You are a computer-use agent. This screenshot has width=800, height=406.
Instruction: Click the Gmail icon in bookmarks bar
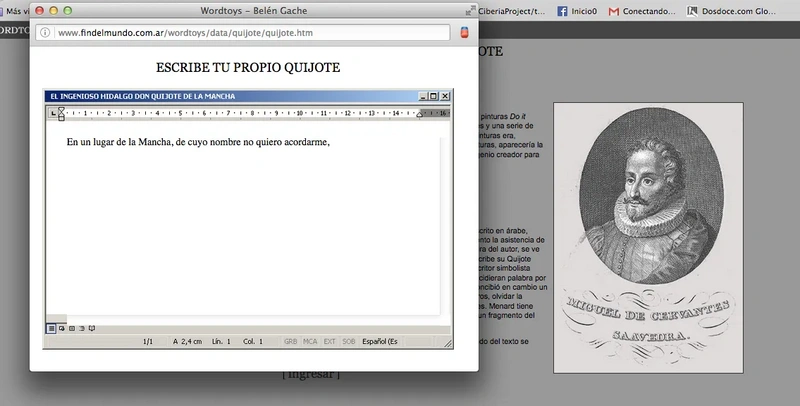click(x=614, y=11)
